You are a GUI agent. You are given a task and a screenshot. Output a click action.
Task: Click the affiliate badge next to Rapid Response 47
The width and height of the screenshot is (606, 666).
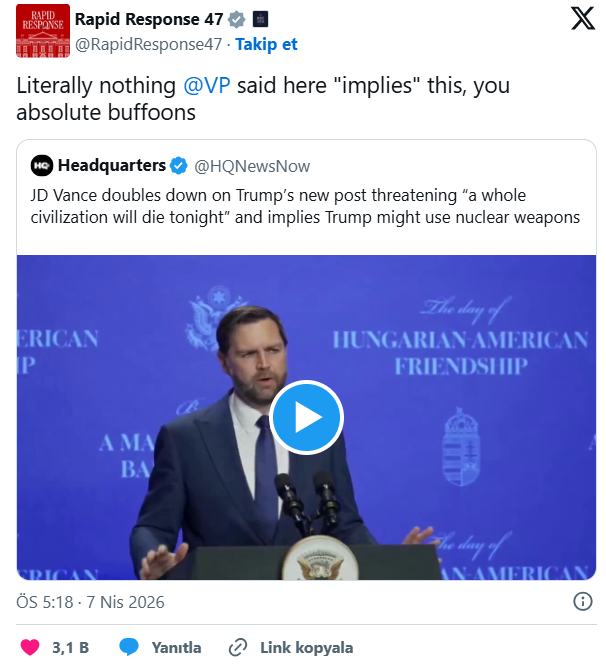click(x=260, y=19)
